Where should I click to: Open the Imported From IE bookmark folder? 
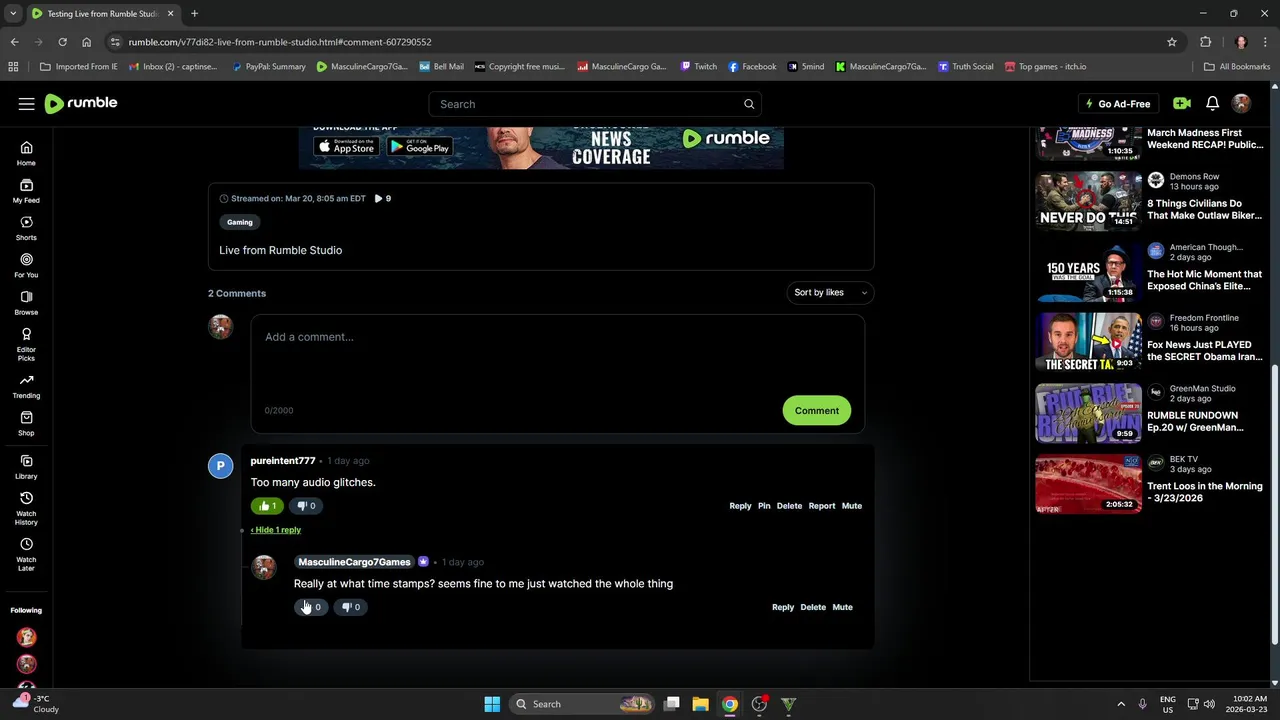[x=79, y=67]
